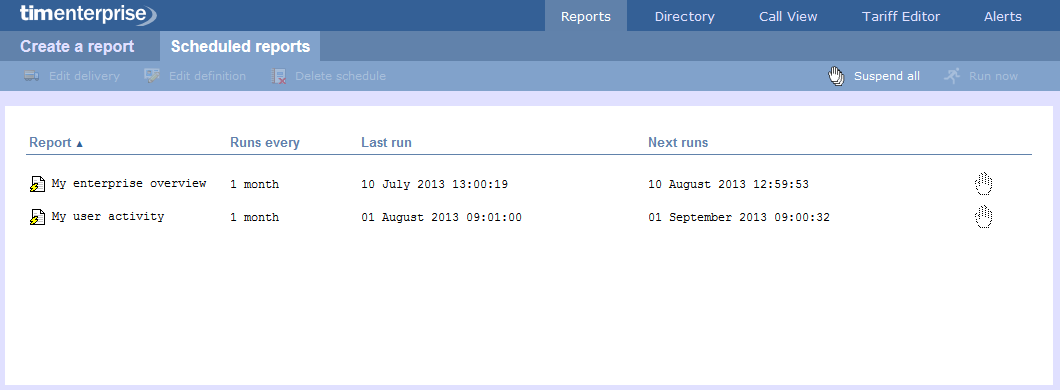The width and height of the screenshot is (1060, 390).
Task: Click 01 September 2013 09:00:32 next run
Action: pyautogui.click(x=739, y=218)
